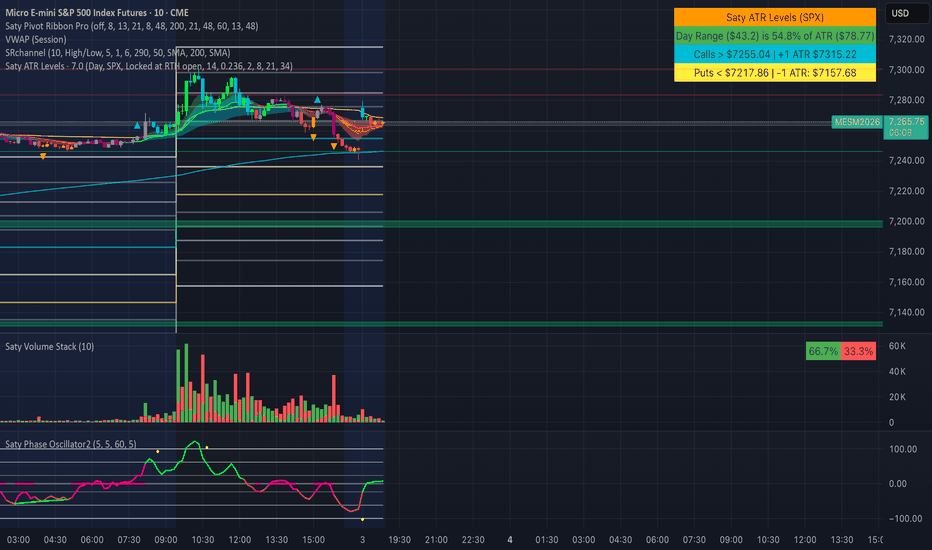Click the orange Saty ATR Levels (SPX) header

(774, 17)
